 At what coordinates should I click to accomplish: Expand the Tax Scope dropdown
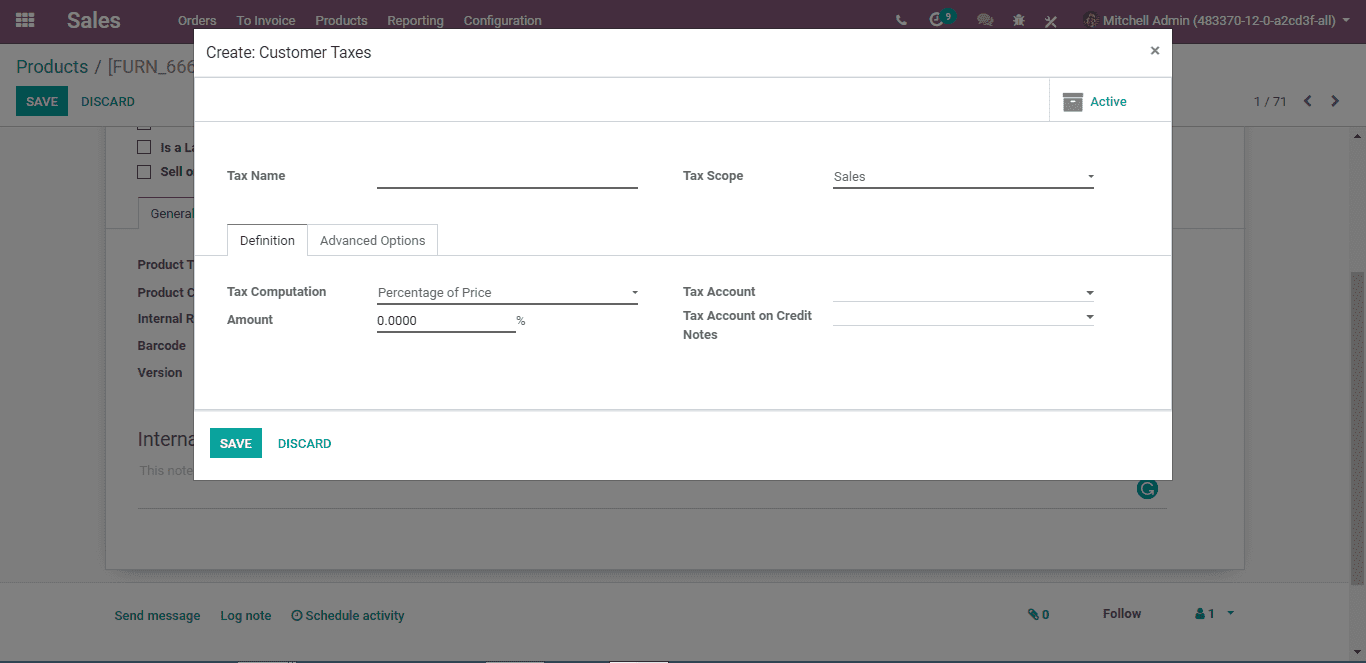[x=963, y=177]
